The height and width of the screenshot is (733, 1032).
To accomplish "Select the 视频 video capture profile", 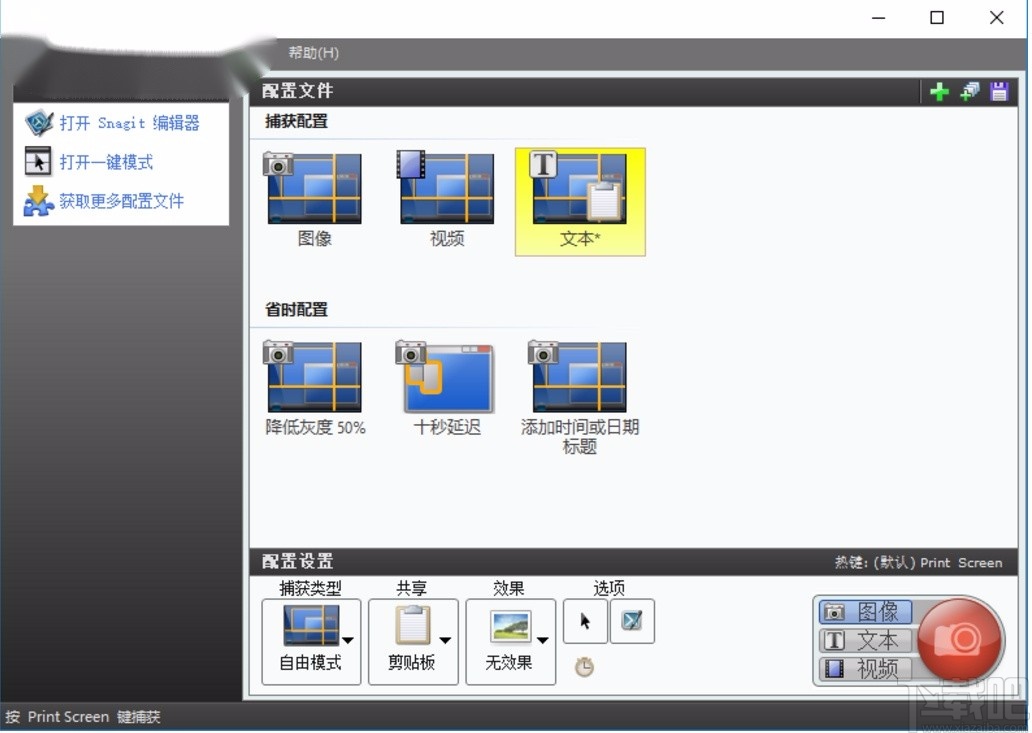I will (x=447, y=200).
